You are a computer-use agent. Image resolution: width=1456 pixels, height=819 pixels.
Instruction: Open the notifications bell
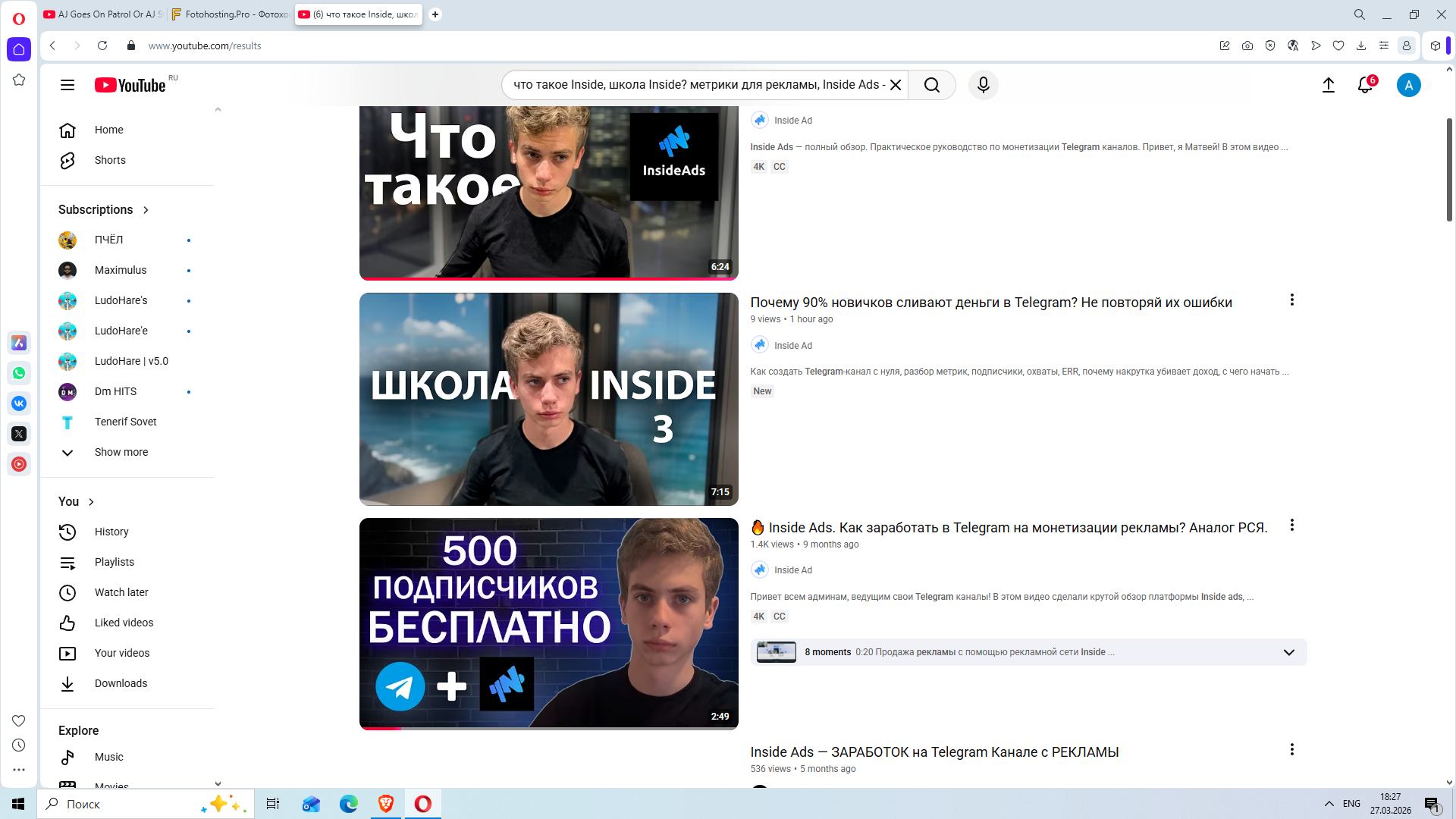point(1365,85)
